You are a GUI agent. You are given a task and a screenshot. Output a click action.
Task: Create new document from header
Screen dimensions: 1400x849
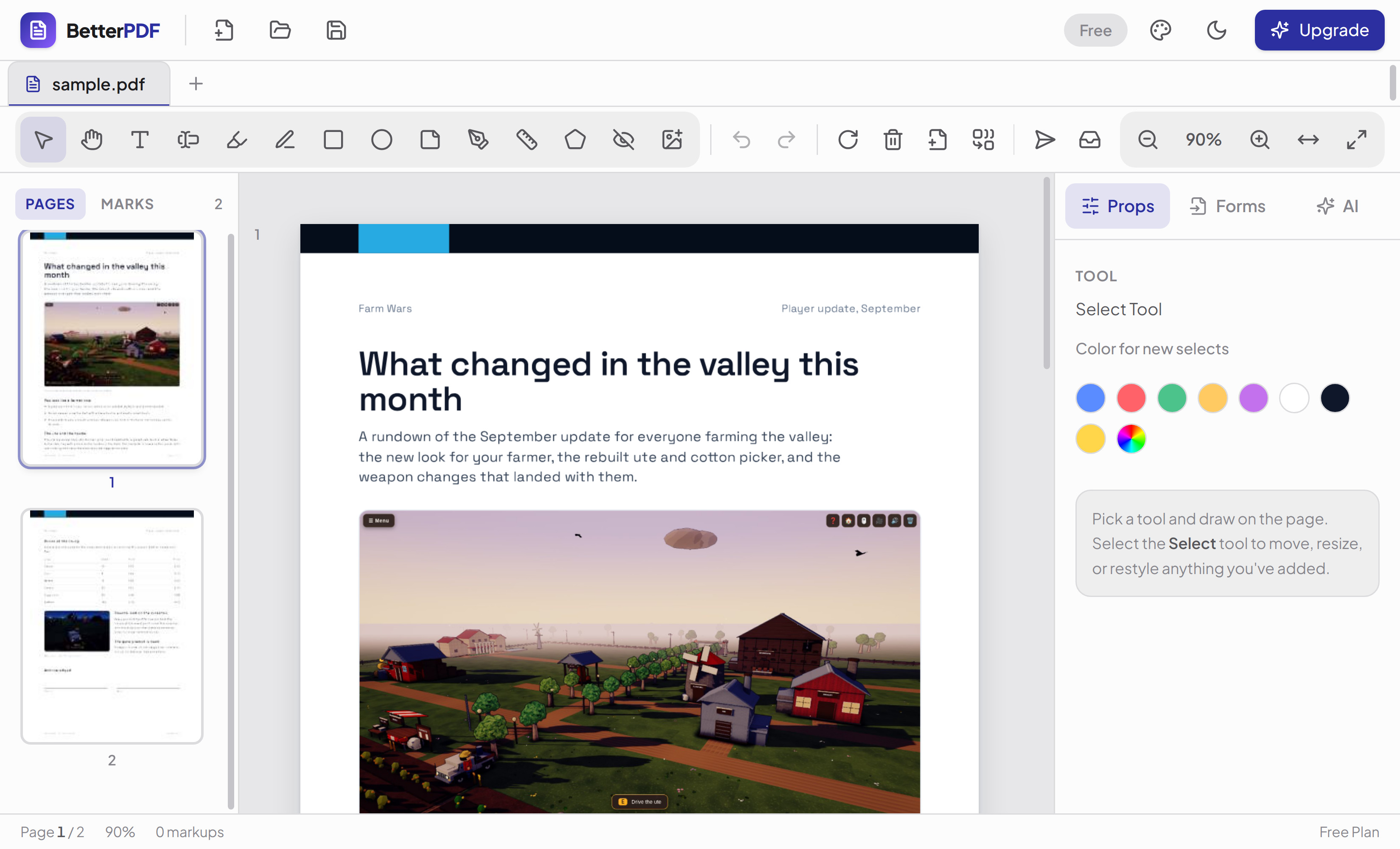224,30
